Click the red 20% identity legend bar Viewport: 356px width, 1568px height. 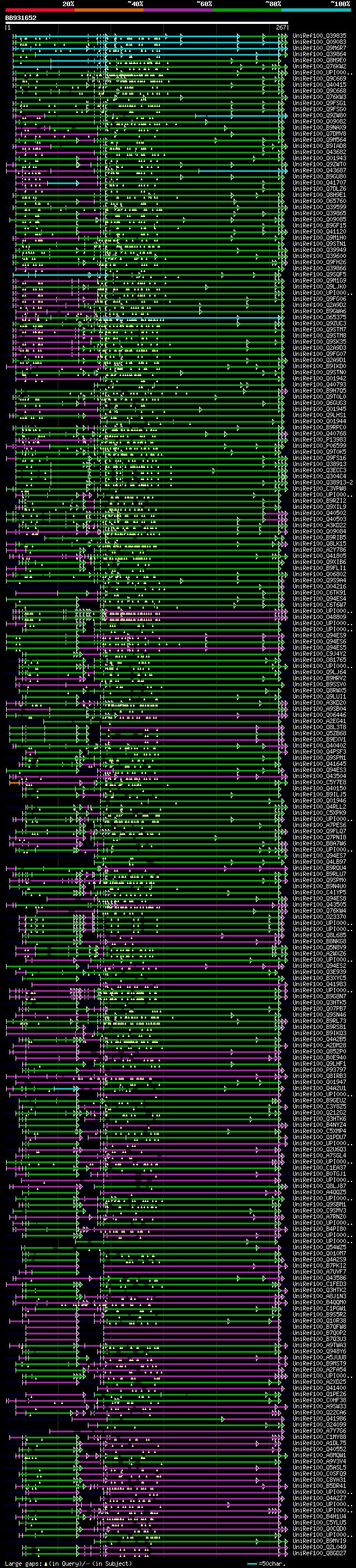[40, 10]
